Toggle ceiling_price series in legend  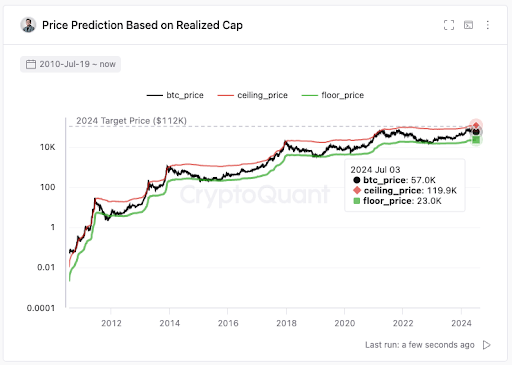[252, 95]
